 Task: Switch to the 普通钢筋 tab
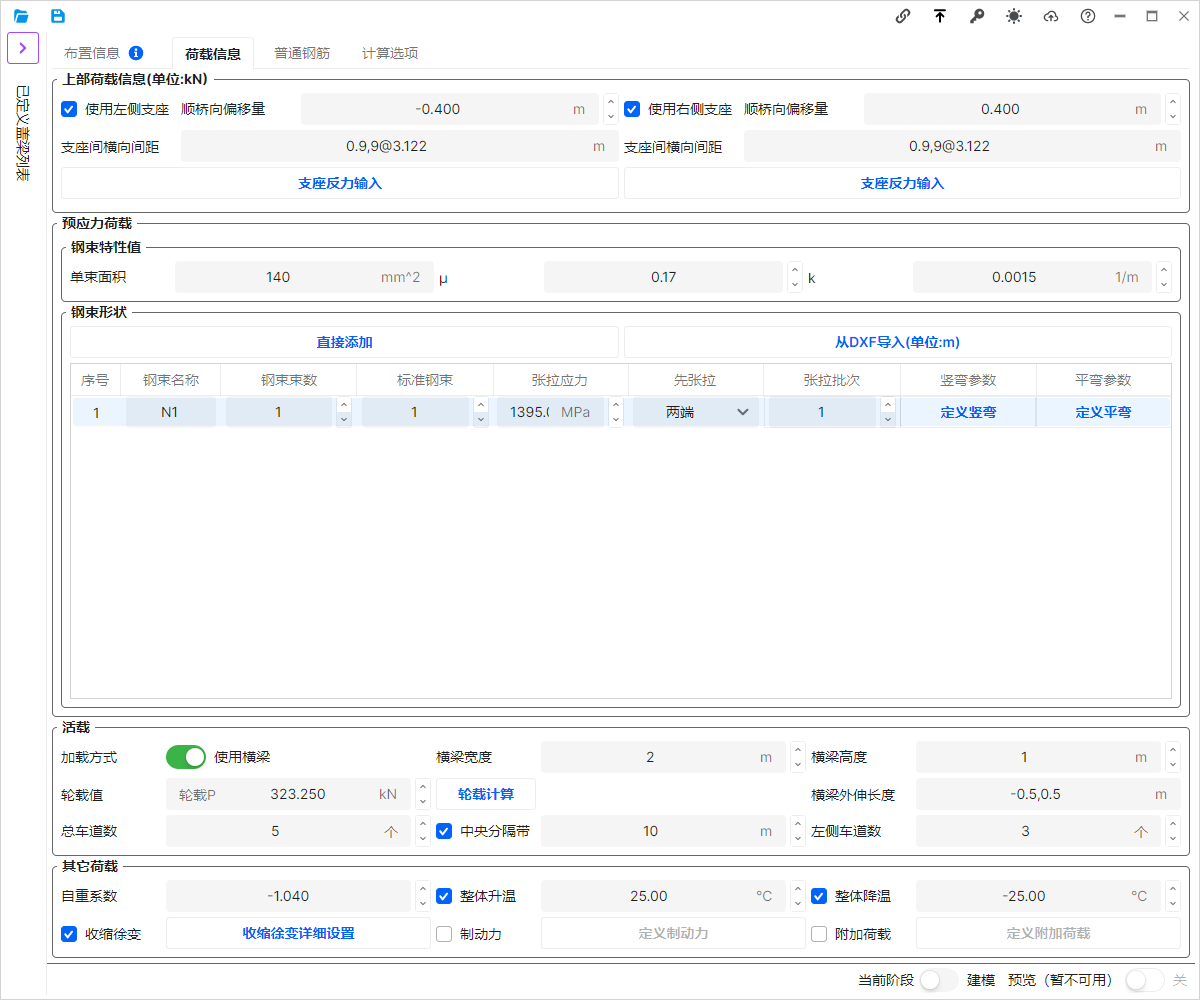(302, 53)
